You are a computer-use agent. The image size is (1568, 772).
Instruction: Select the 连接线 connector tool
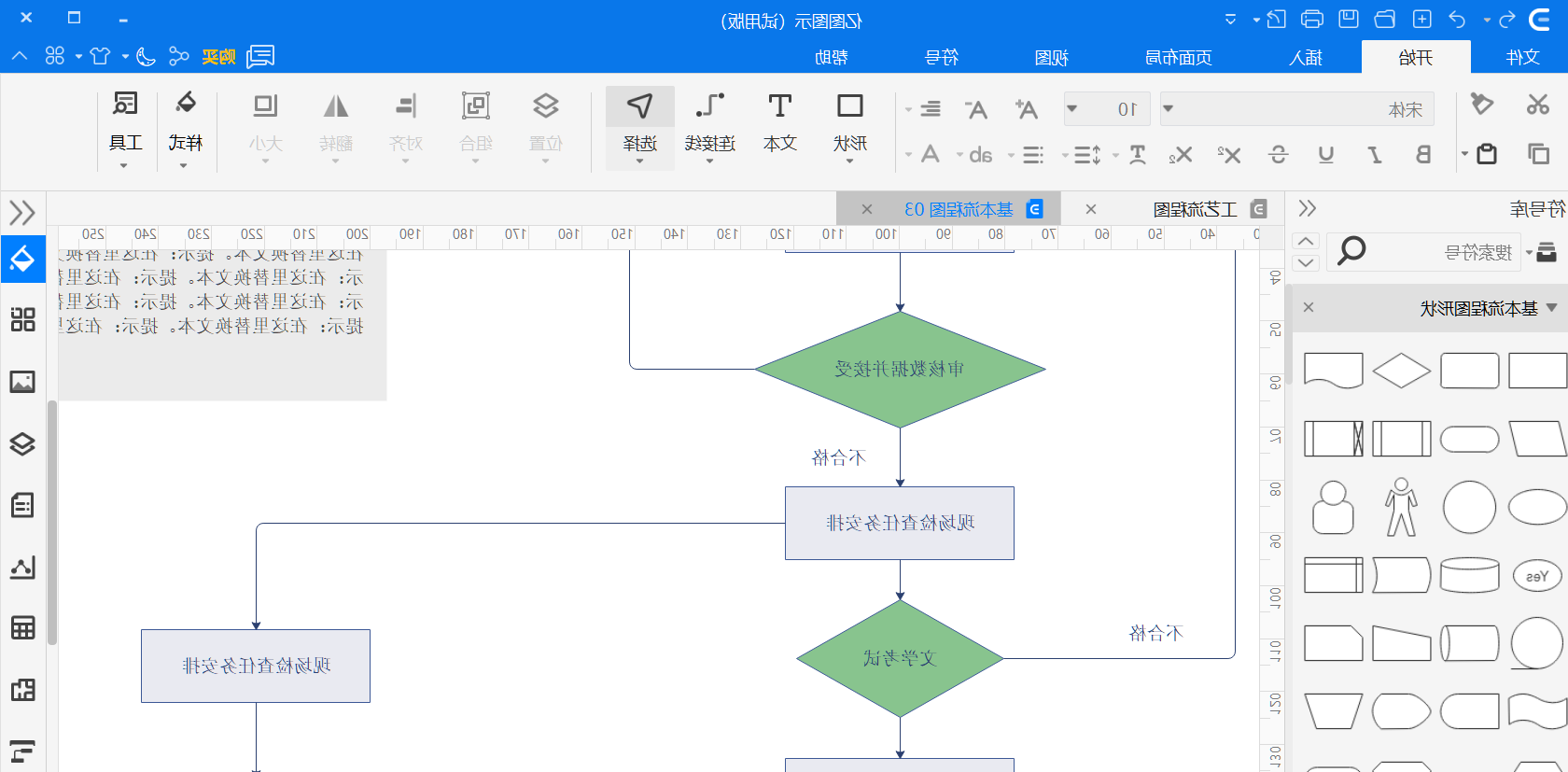(710, 128)
